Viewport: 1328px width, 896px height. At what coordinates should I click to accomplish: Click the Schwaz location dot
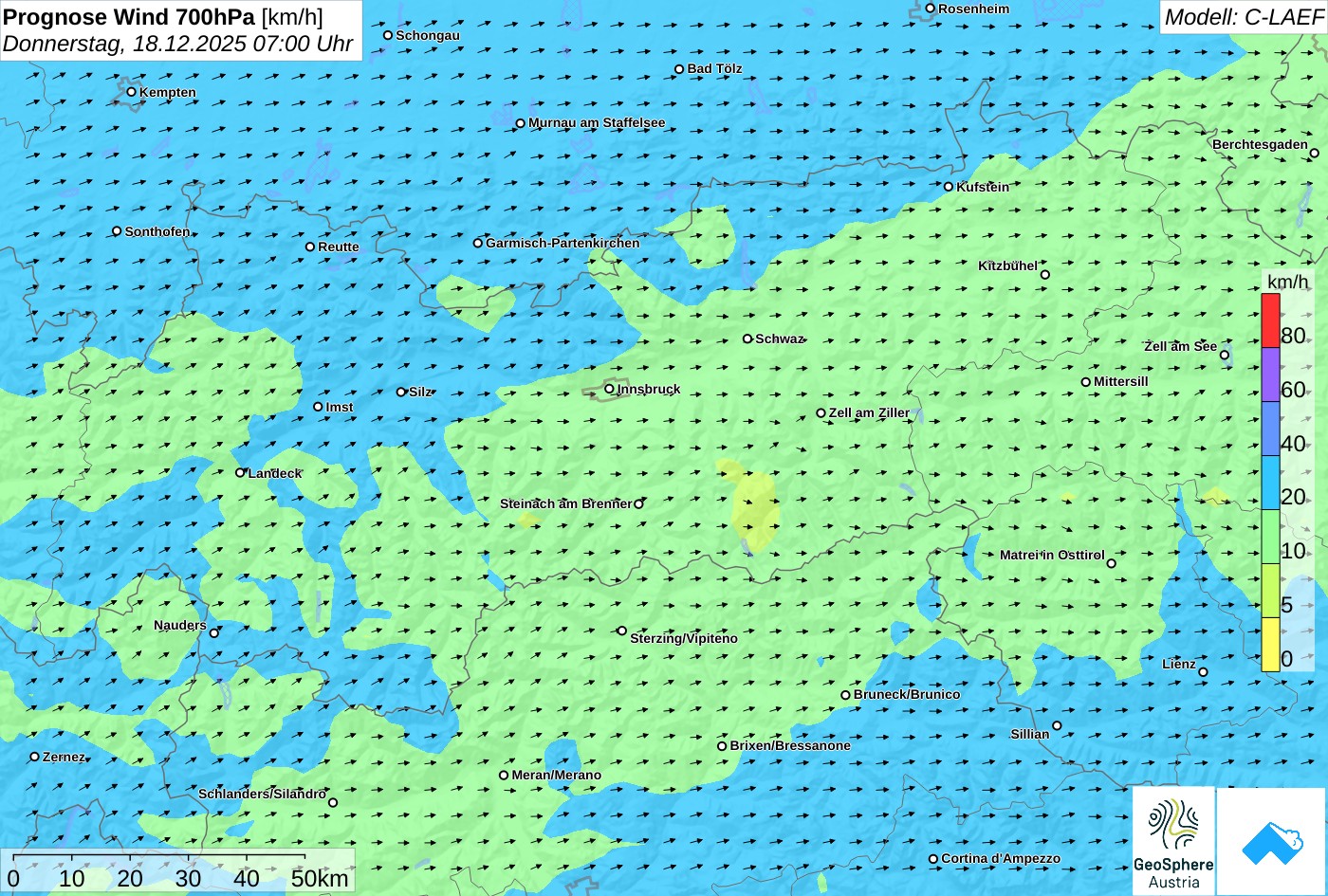click(x=747, y=338)
